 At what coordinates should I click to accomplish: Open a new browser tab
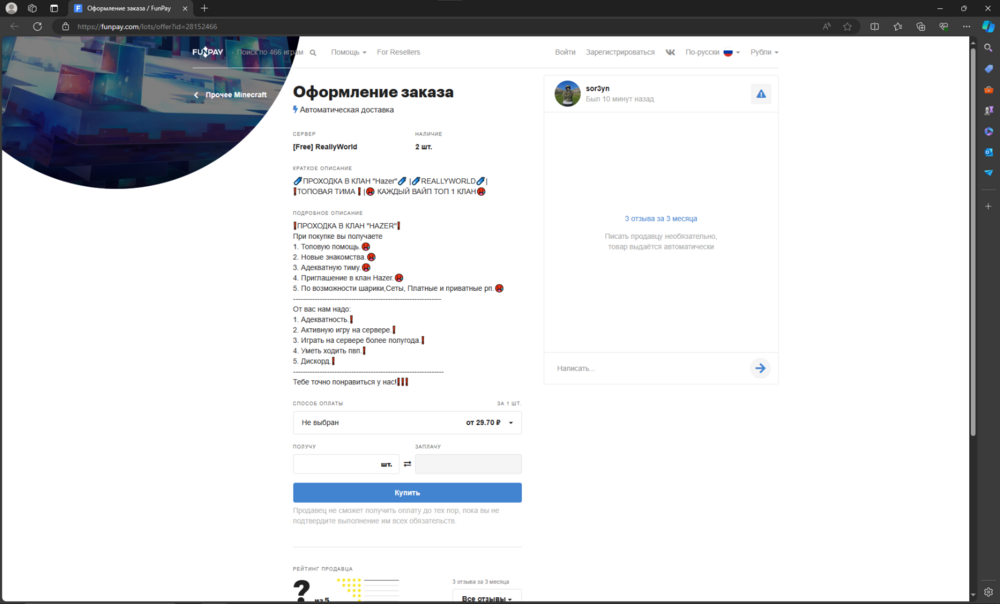(x=204, y=8)
